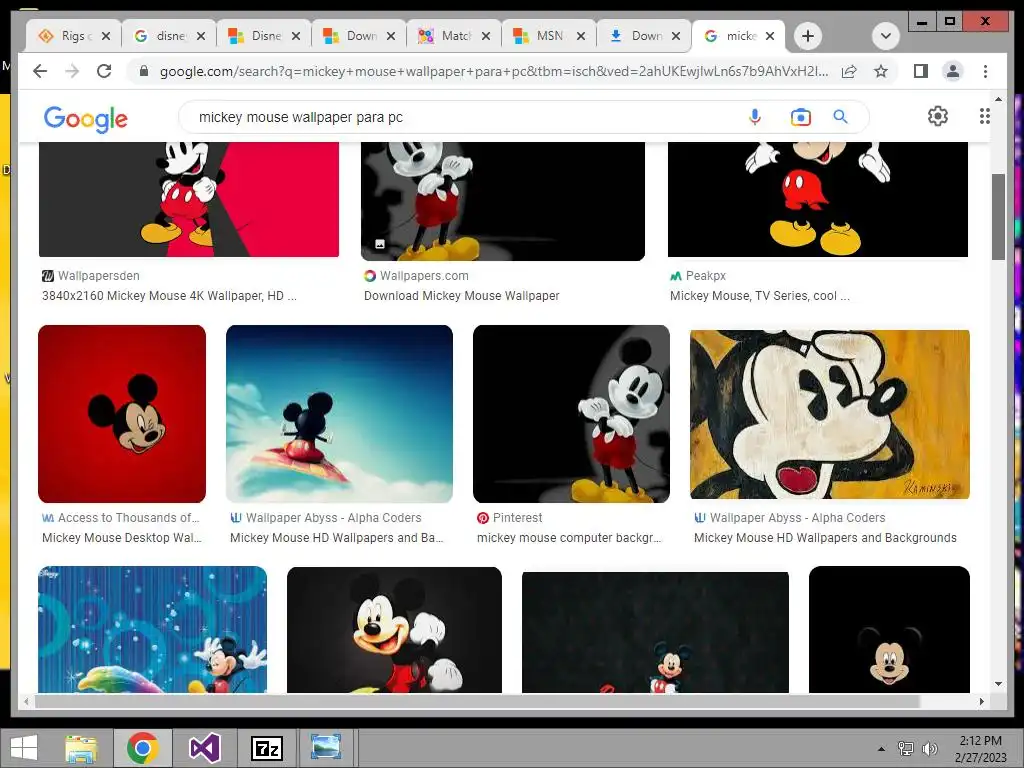Viewport: 1024px width, 768px height.
Task: Open blue sparkle Mickey rainbow image
Action: tap(152, 629)
